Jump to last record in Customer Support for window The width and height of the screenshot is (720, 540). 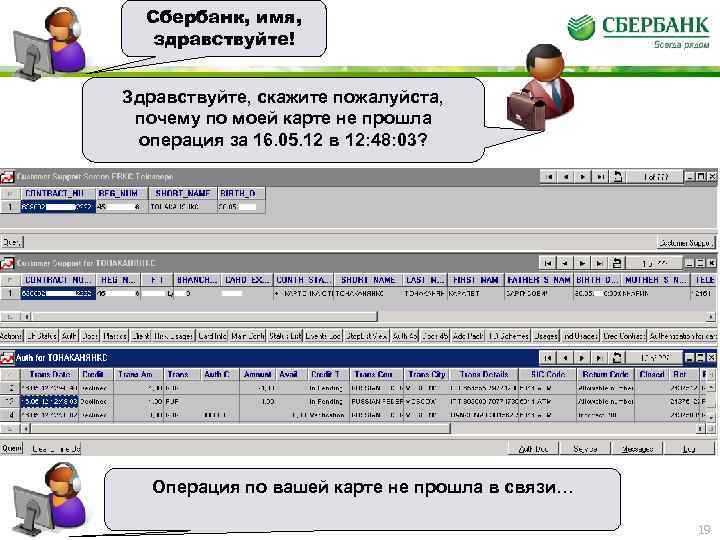tap(599, 263)
